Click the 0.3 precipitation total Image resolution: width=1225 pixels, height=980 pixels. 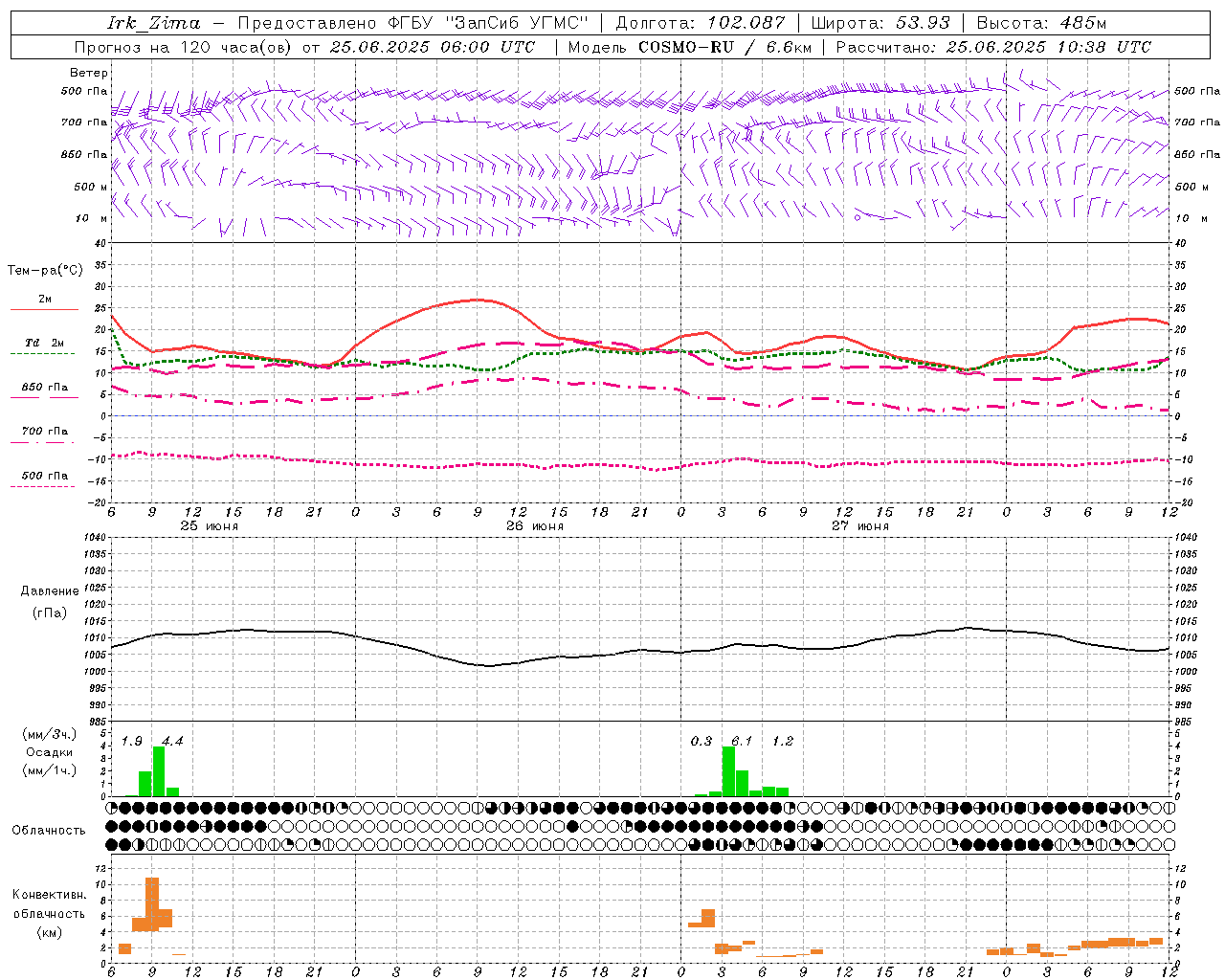point(702,741)
